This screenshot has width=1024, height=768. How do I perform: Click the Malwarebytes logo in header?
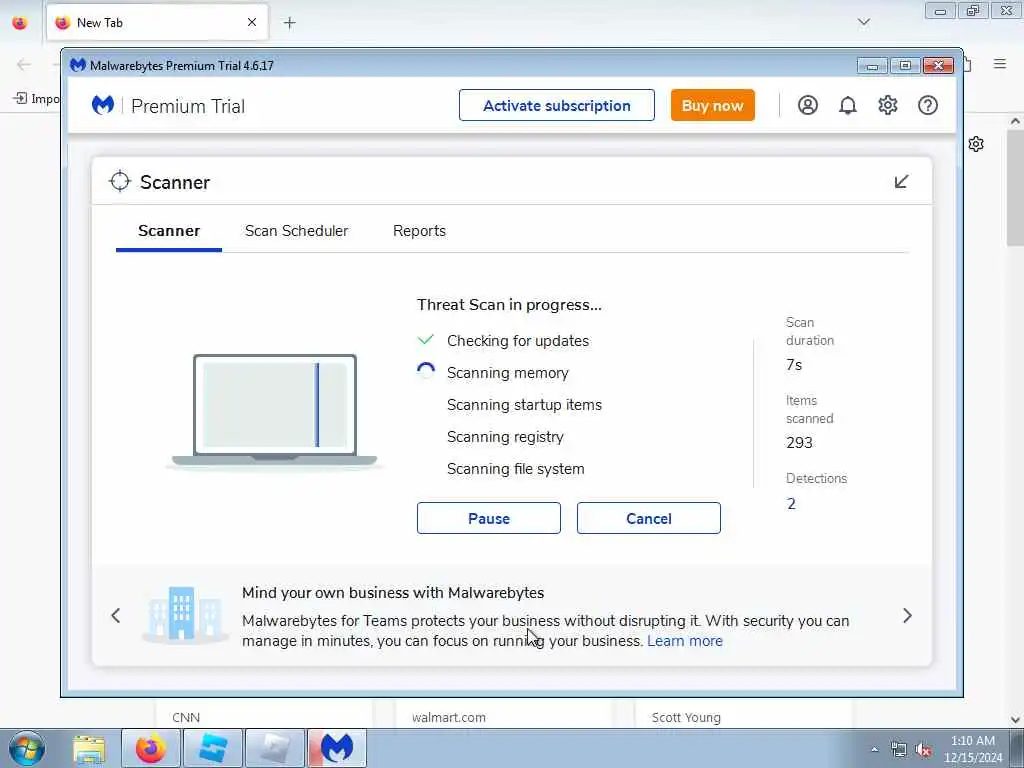coord(103,105)
